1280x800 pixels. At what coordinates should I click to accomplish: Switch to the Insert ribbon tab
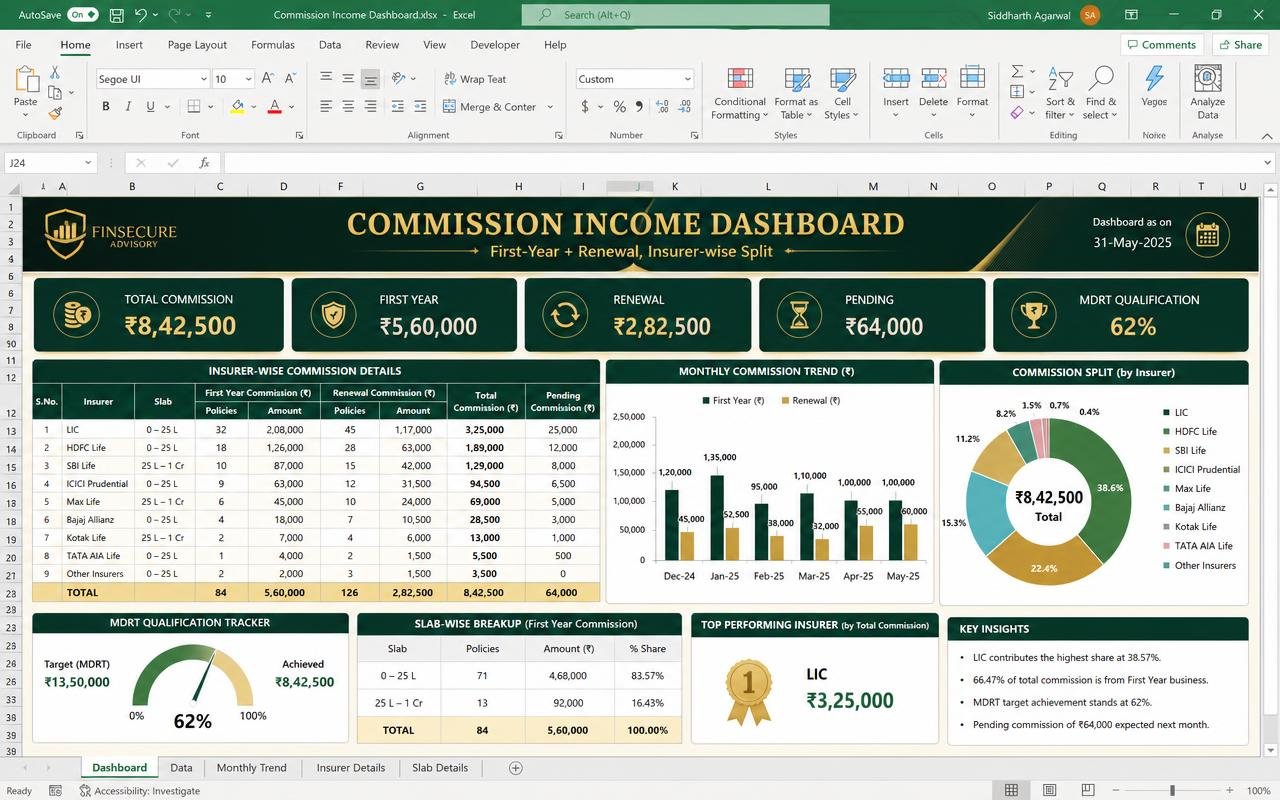click(x=129, y=45)
